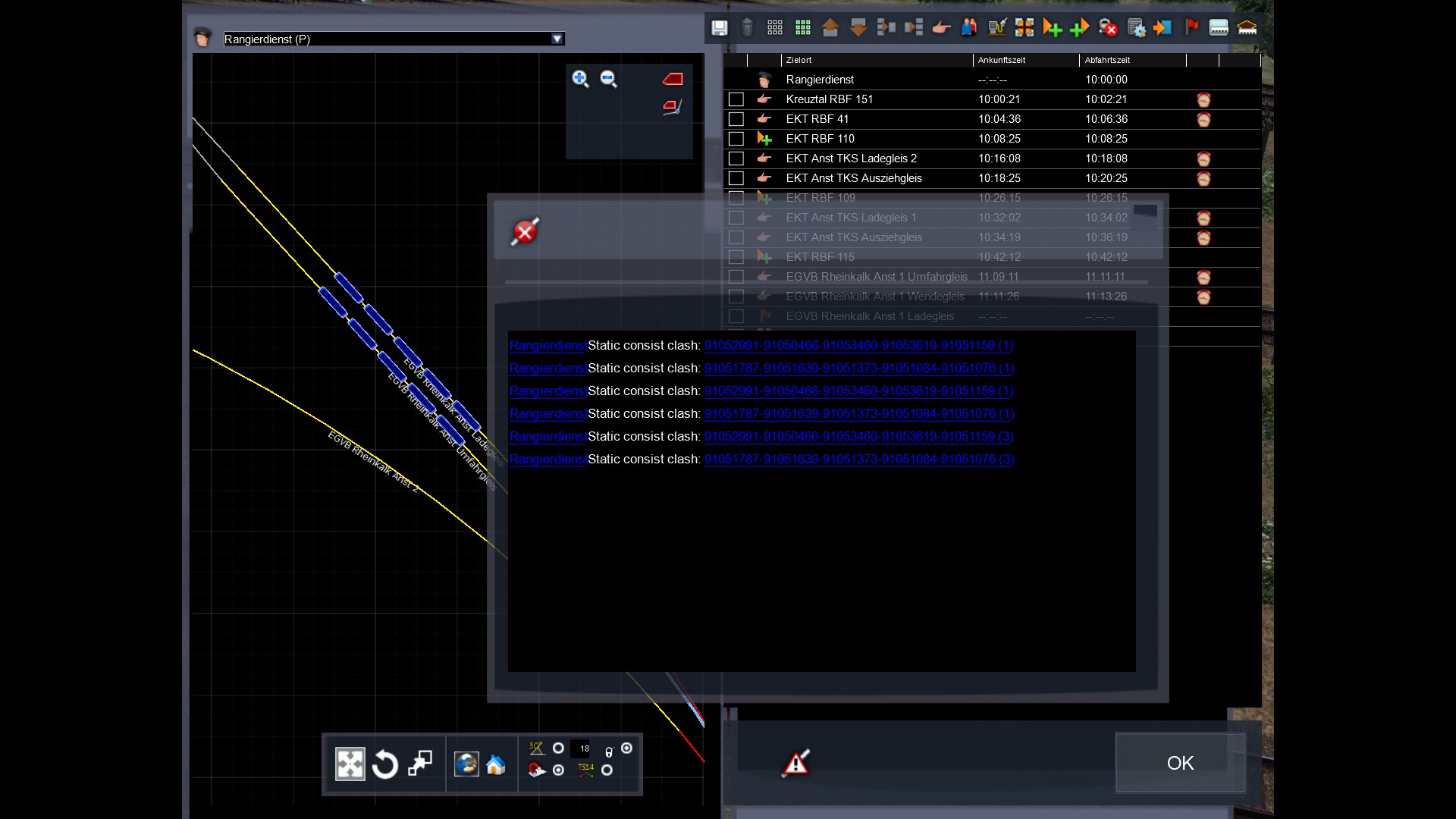Enable the snap magnet radio toggle
The width and height of the screenshot is (1456, 819).
(x=558, y=770)
